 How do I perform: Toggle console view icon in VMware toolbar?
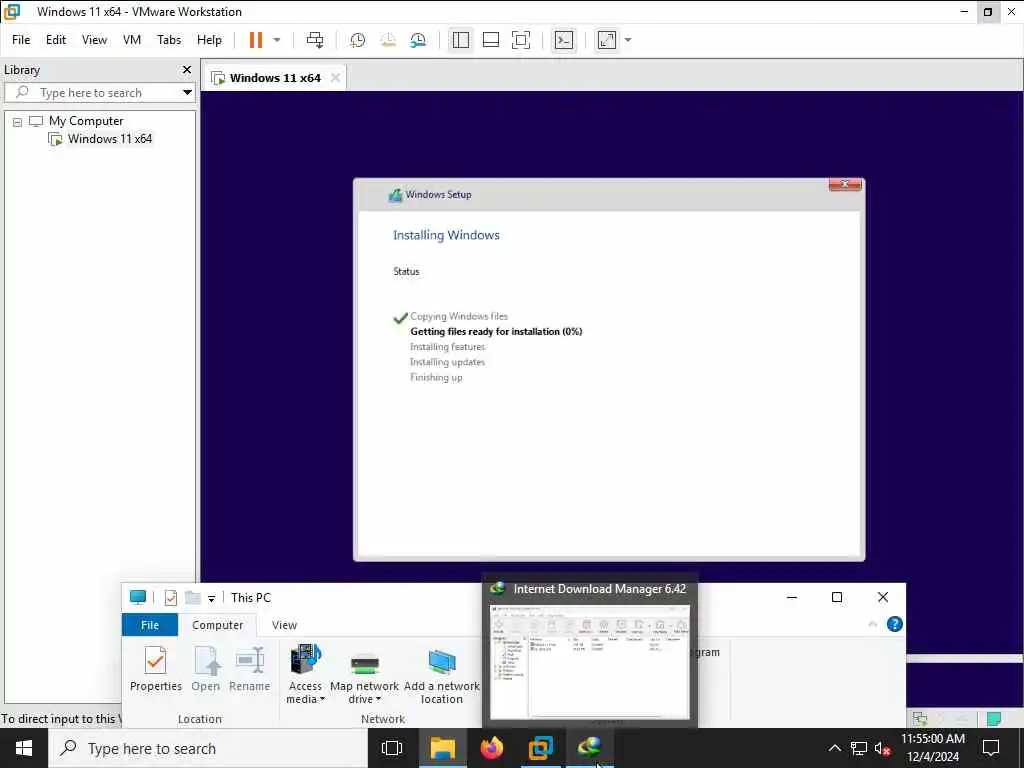564,40
